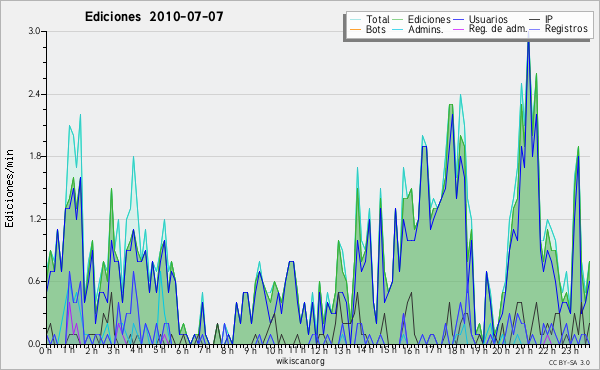
Task: Click the green Ediciones legend line swatch
Action: pyautogui.click(x=398, y=20)
